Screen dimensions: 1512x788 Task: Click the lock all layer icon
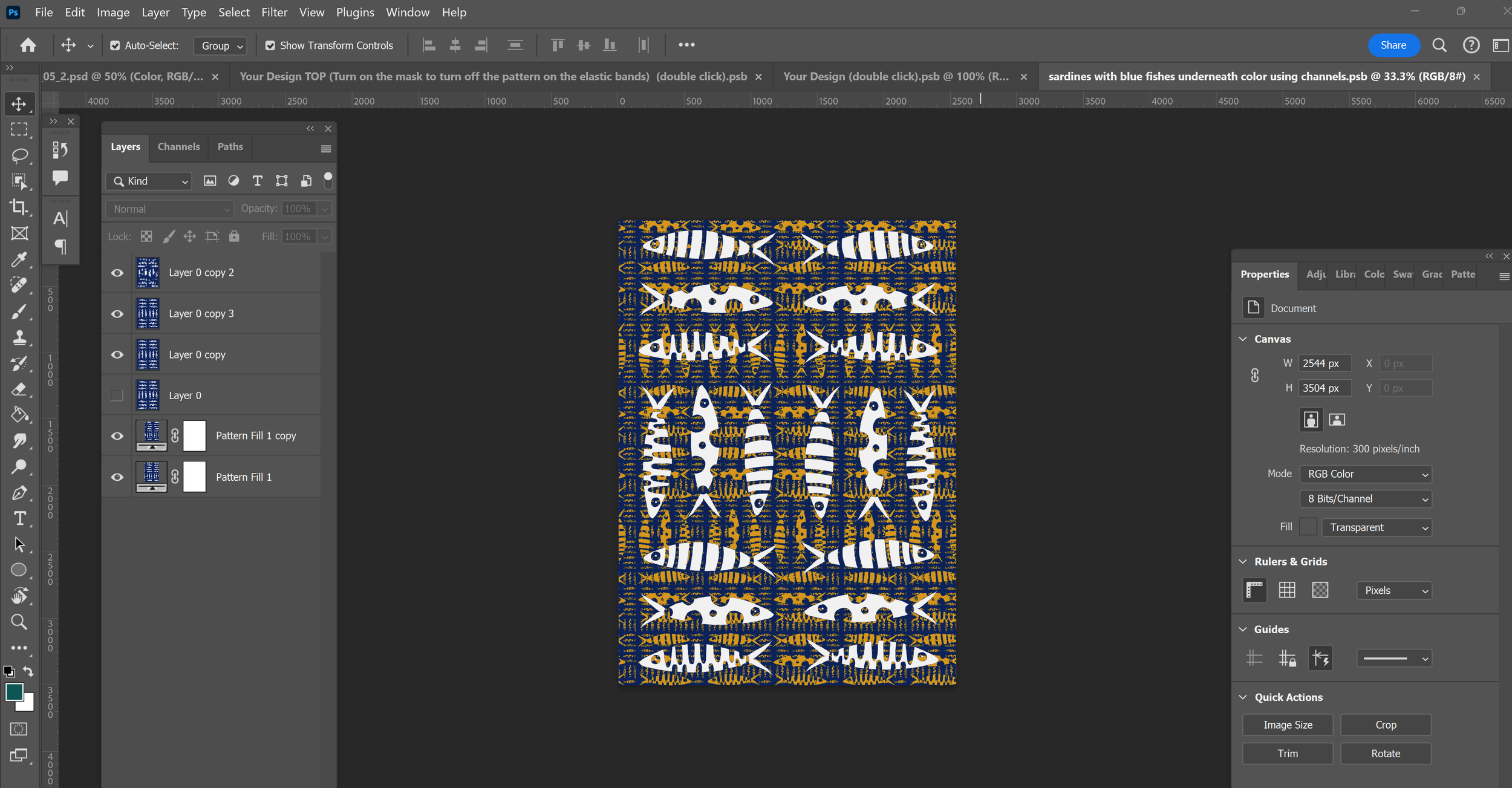click(x=234, y=236)
